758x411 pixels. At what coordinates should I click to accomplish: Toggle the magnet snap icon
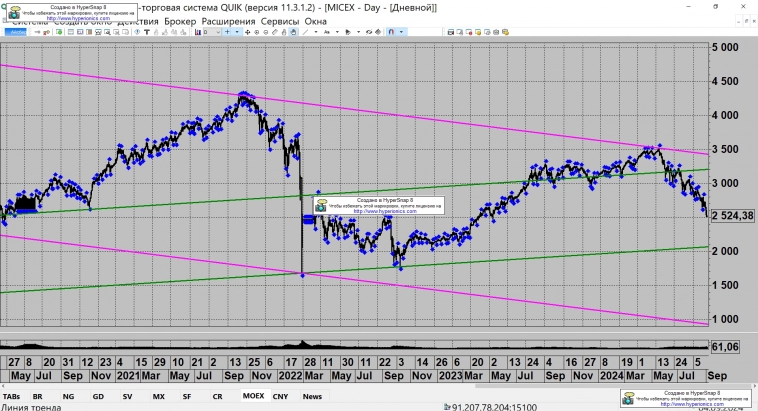click(393, 32)
